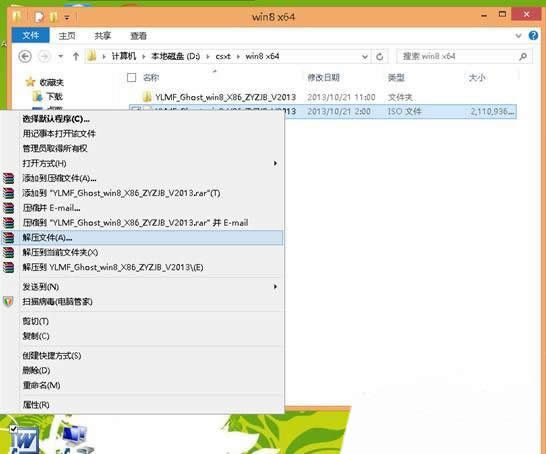Select 解压文件(A)... from context menu
The image size is (546, 454).
click(142, 237)
